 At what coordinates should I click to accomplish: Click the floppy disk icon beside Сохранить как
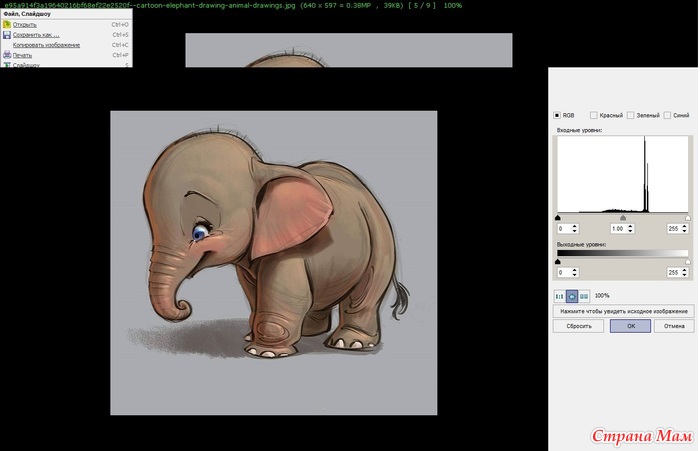pos(7,35)
